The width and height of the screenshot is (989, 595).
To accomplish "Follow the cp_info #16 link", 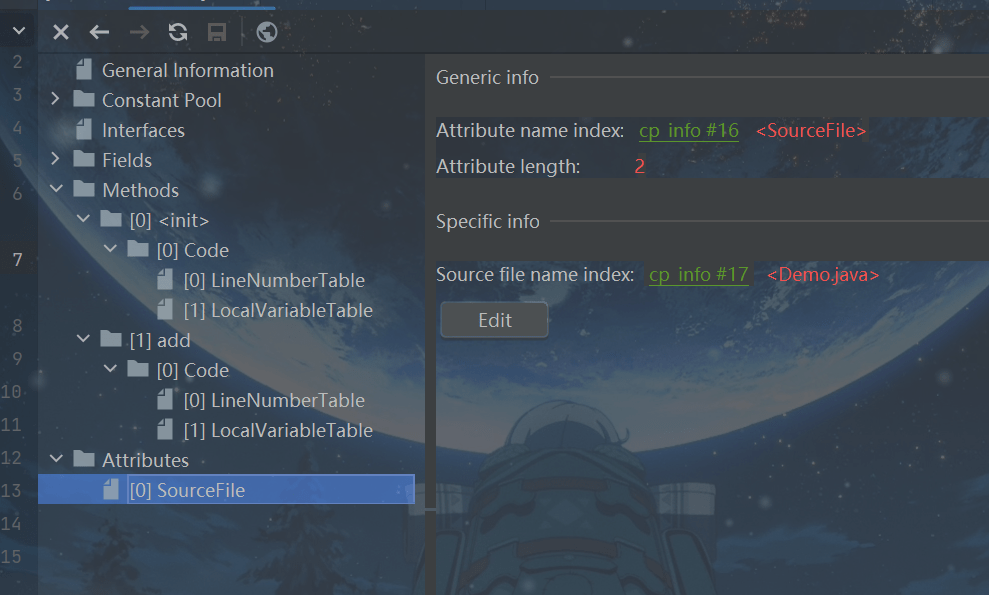I will pos(688,131).
